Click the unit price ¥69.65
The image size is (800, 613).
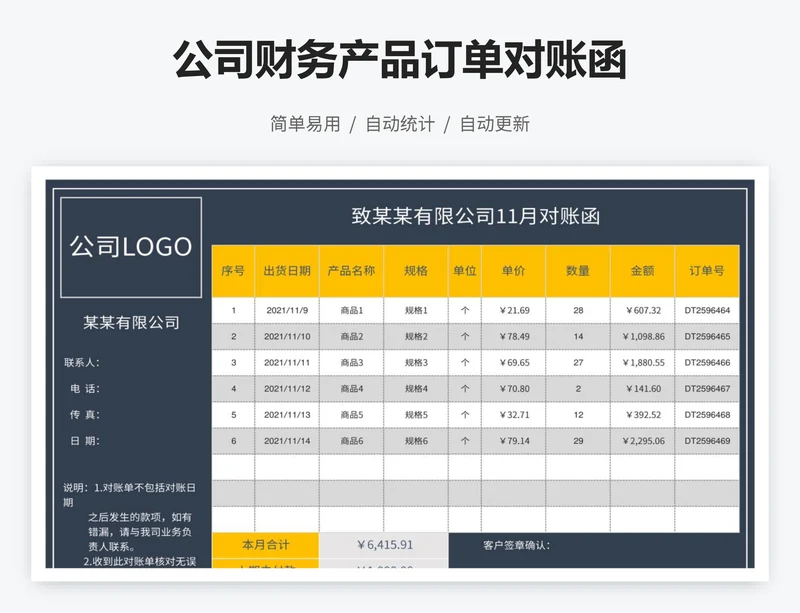[513, 362]
